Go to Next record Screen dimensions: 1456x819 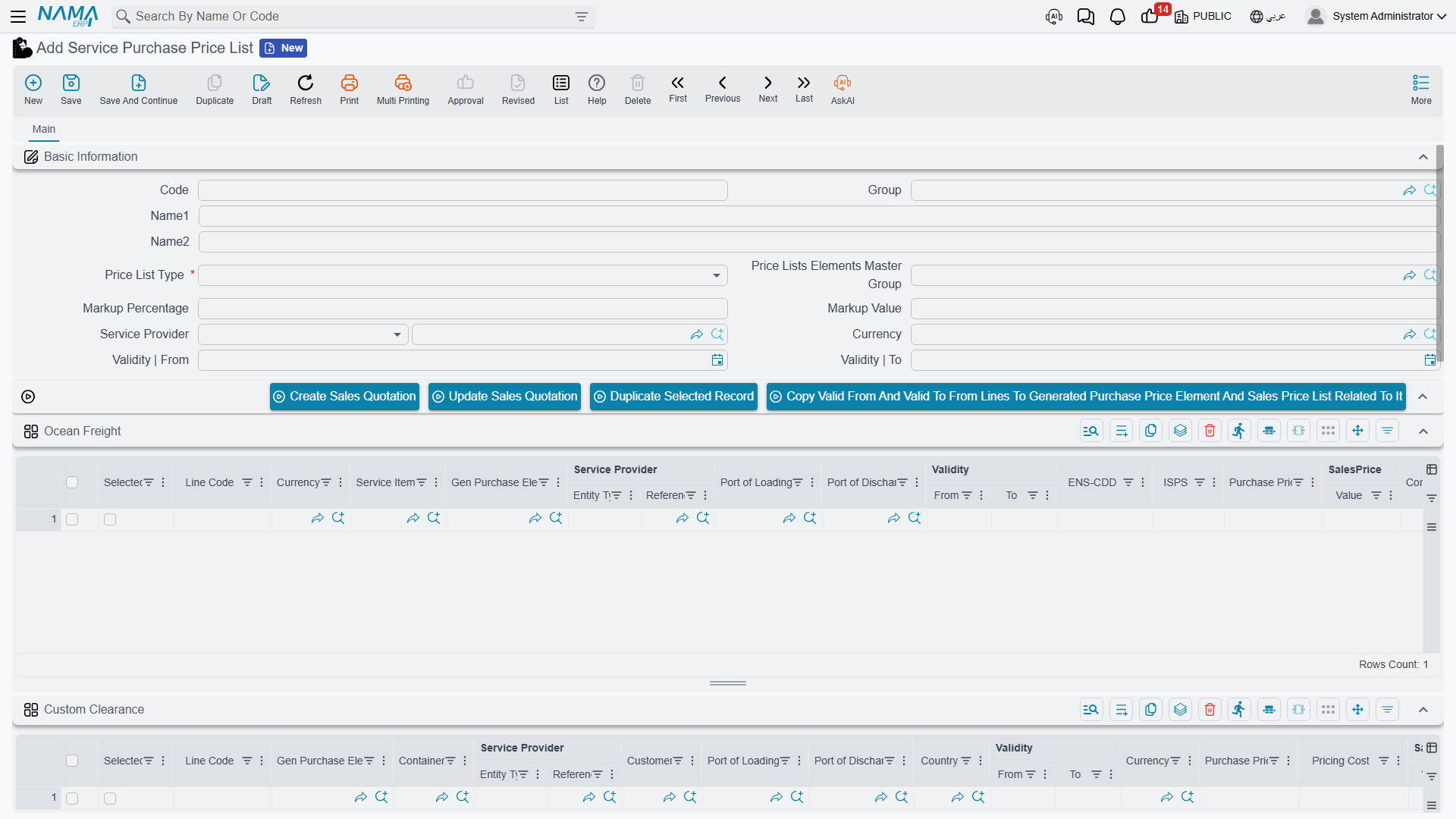[x=768, y=89]
